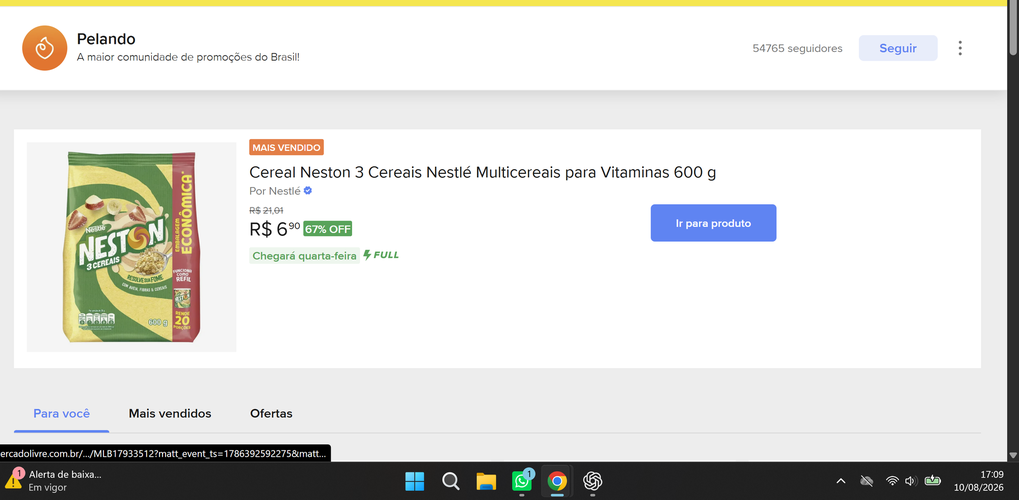
Task: Click the struck-through R$ 21,01 price
Action: point(266,210)
